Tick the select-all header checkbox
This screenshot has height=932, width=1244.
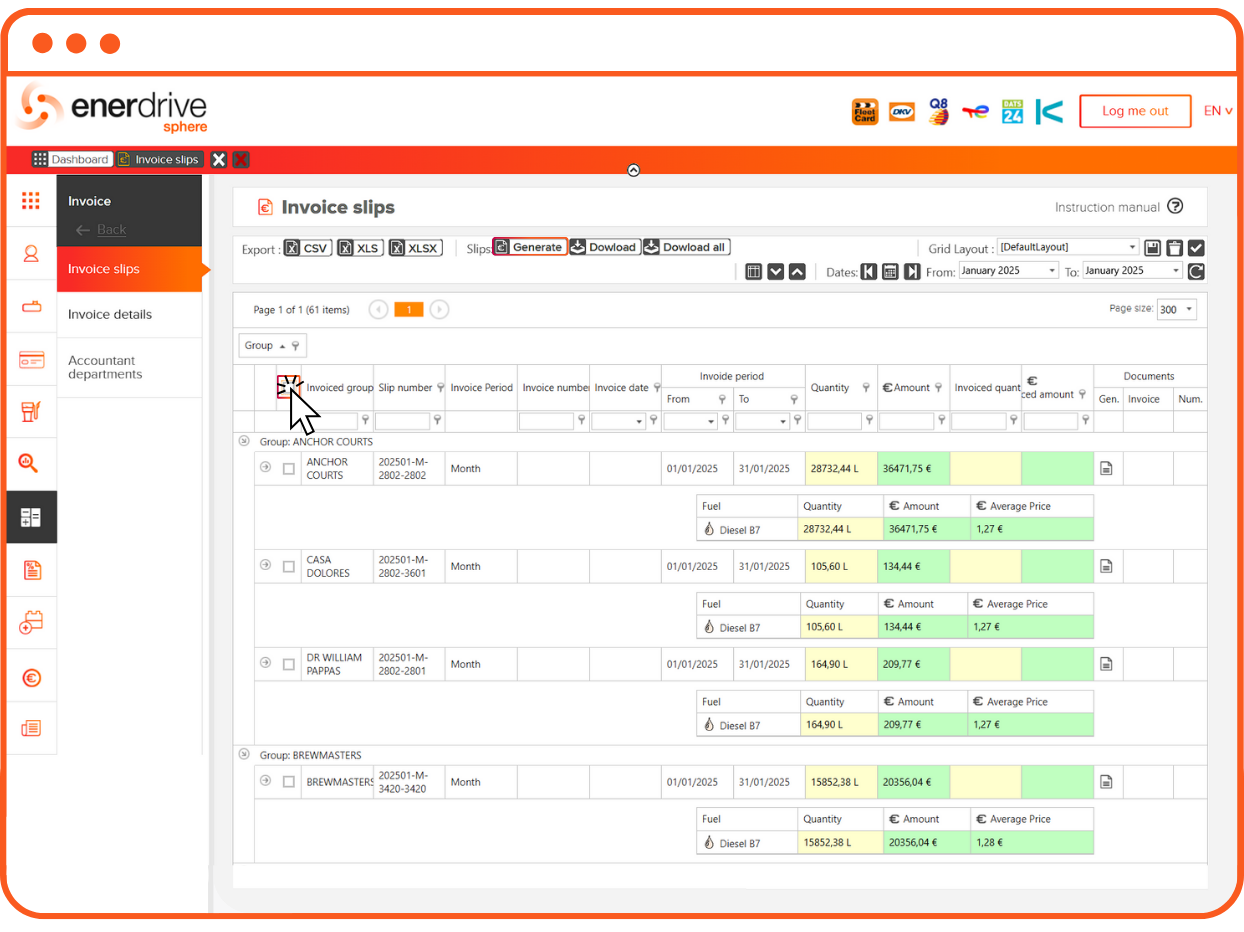[287, 388]
